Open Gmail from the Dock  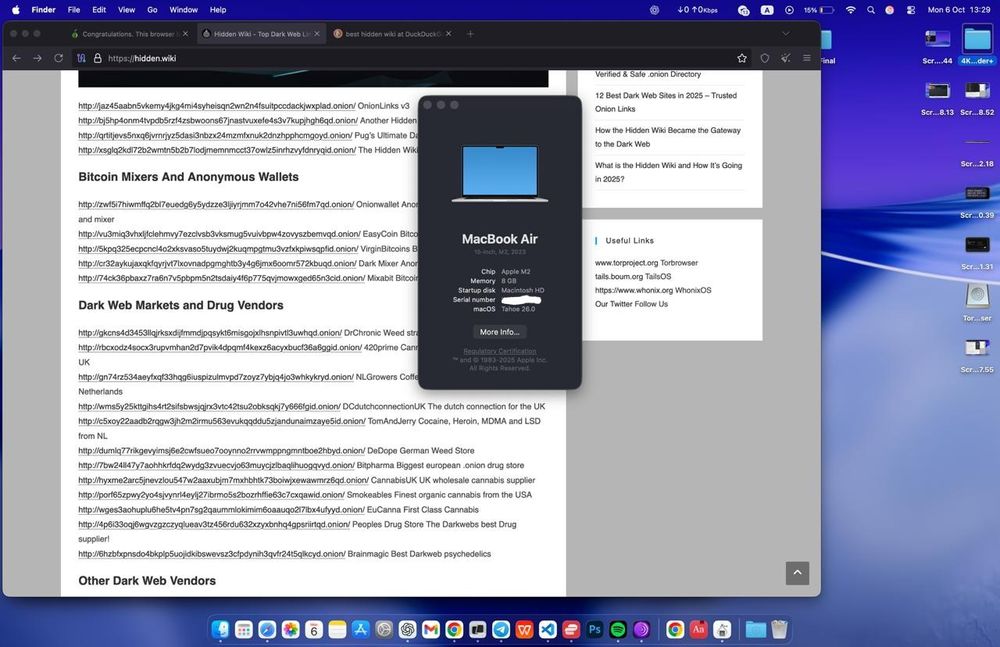[x=431, y=630]
